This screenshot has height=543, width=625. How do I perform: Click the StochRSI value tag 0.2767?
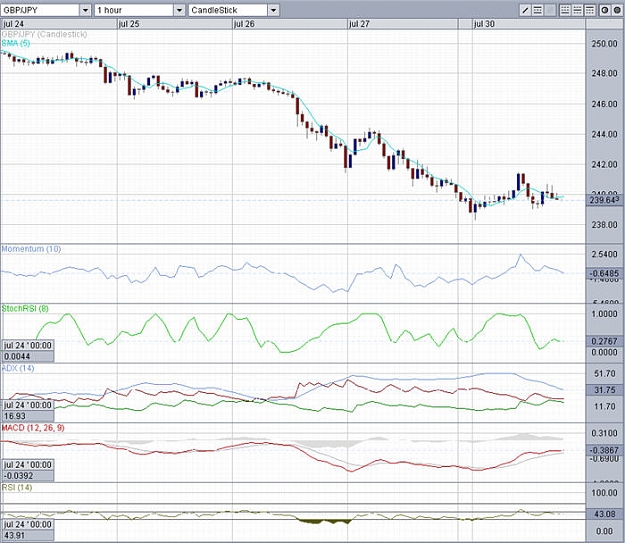604,341
